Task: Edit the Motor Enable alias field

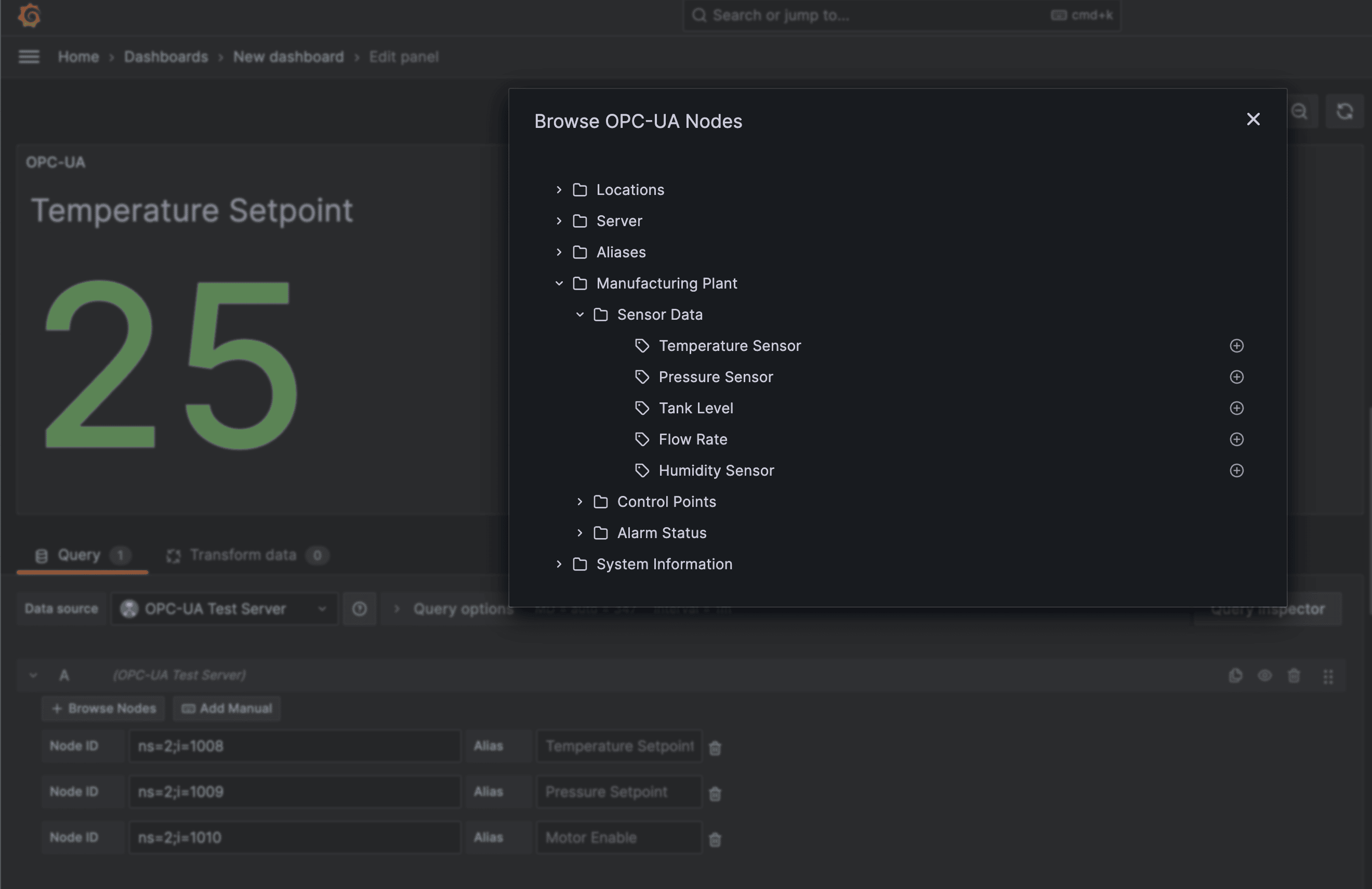Action: [619, 837]
